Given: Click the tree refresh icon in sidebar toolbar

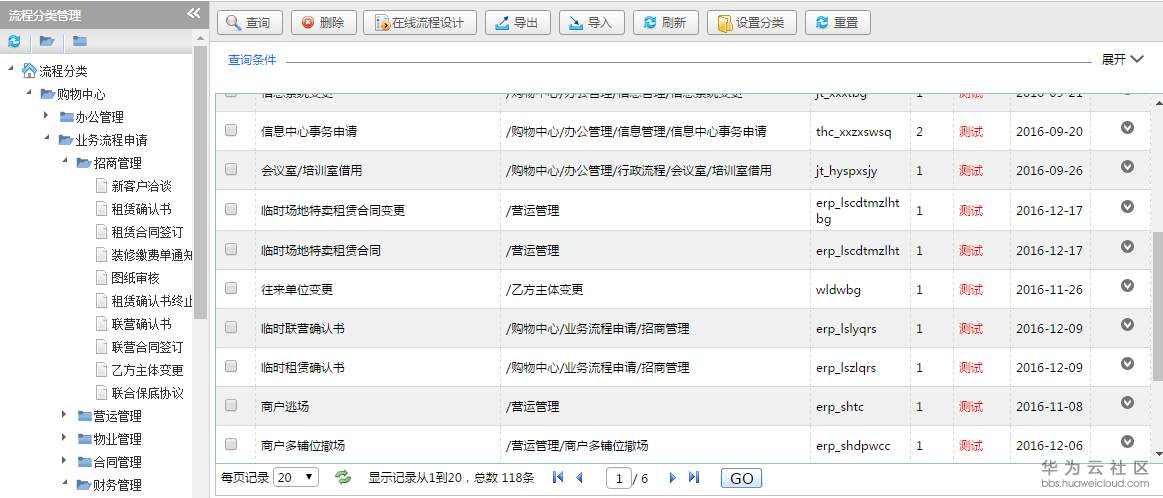Looking at the screenshot, I should (14, 42).
